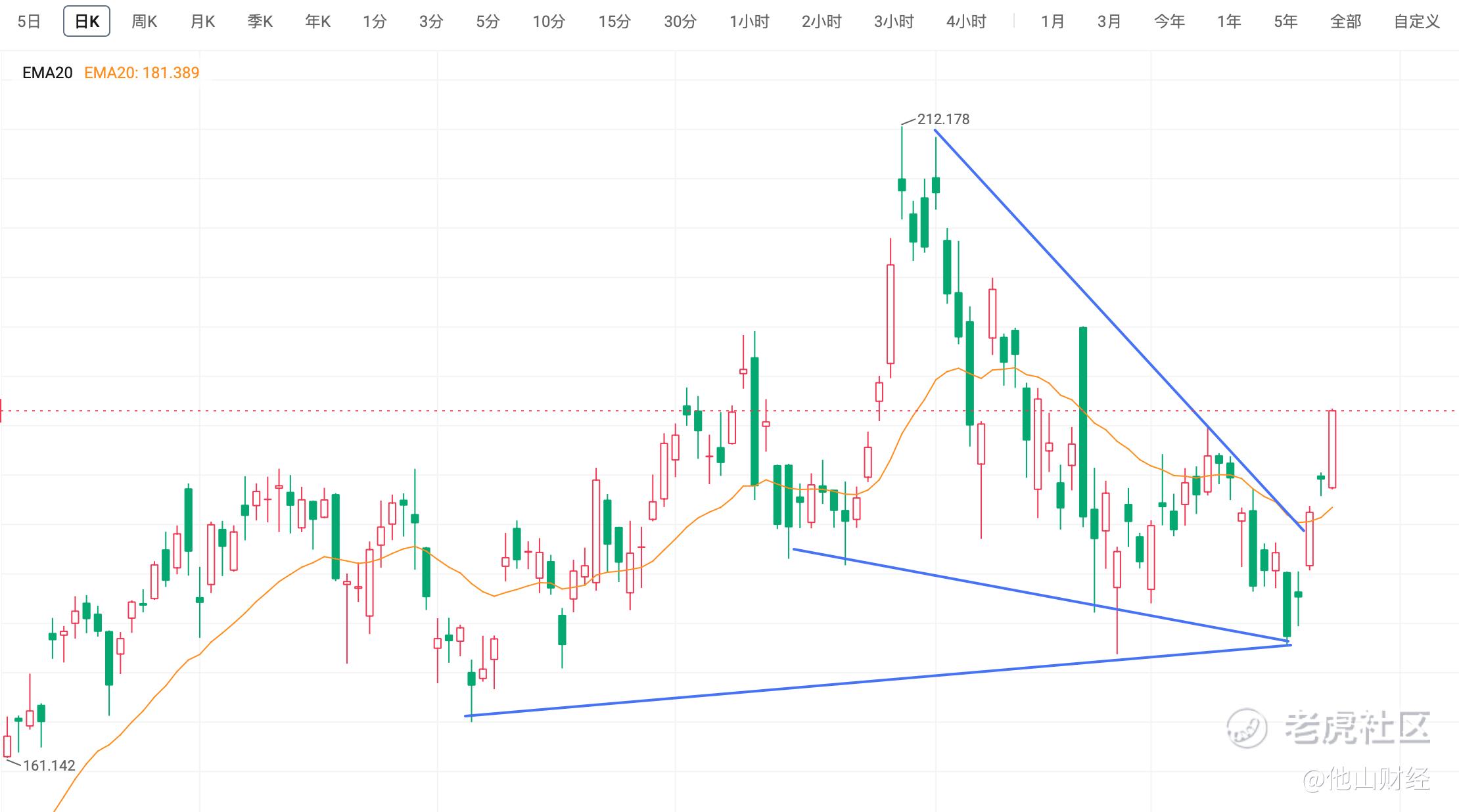Select the 日K daily candlestick tab
Image resolution: width=1459 pixels, height=812 pixels.
(x=87, y=22)
